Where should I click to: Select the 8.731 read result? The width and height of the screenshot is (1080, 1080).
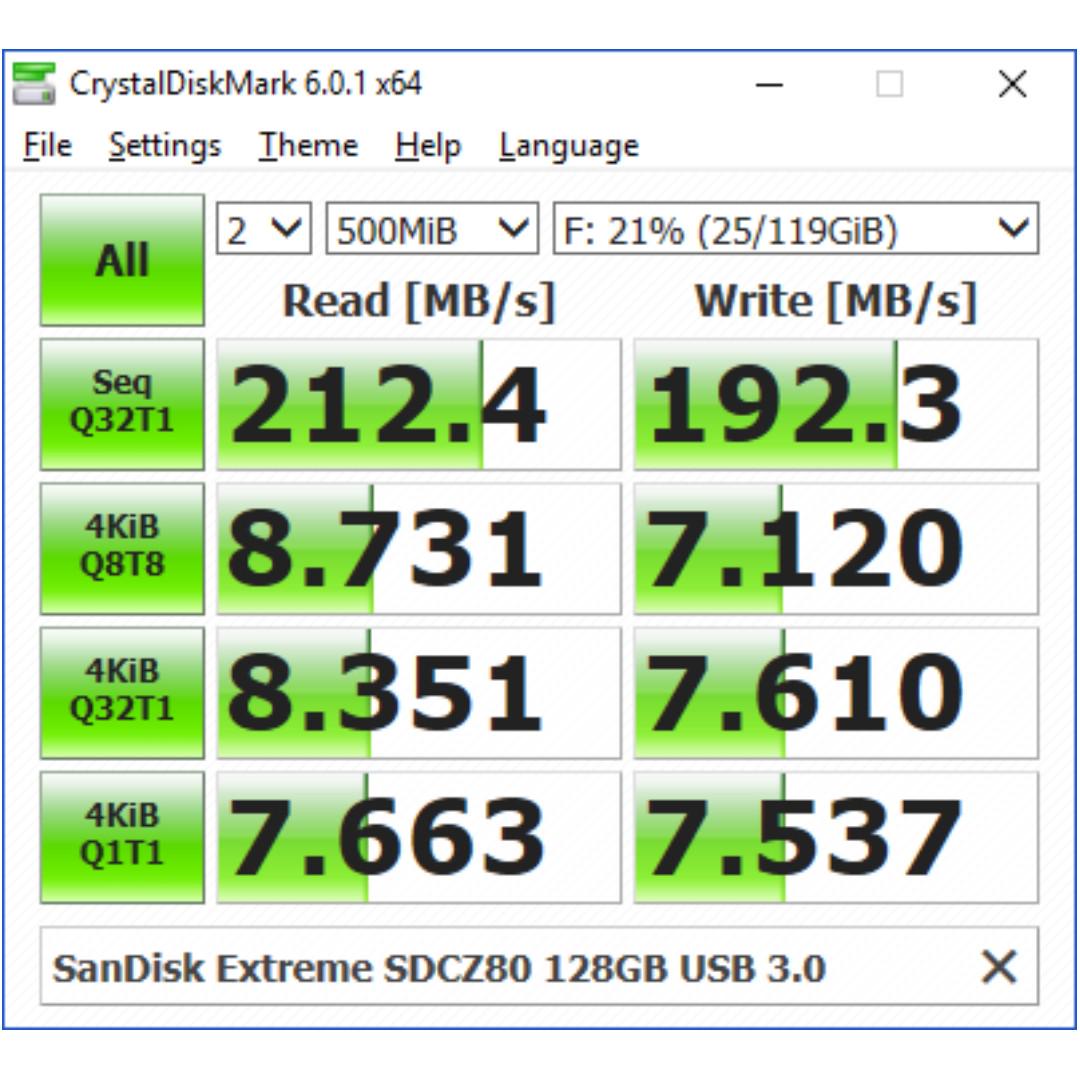click(x=419, y=549)
